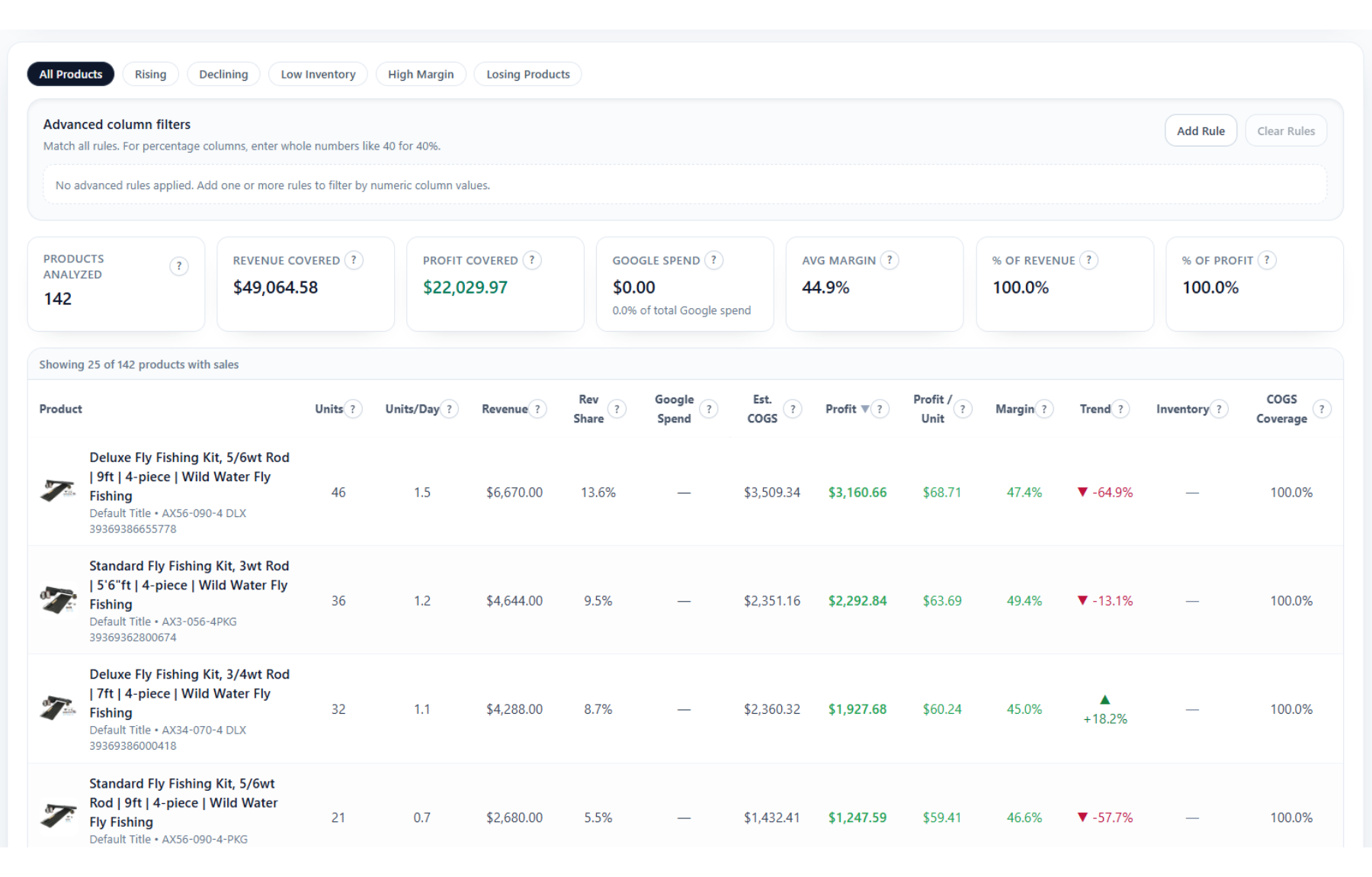
Task: Click help icon on Revenue column header
Action: coord(537,409)
